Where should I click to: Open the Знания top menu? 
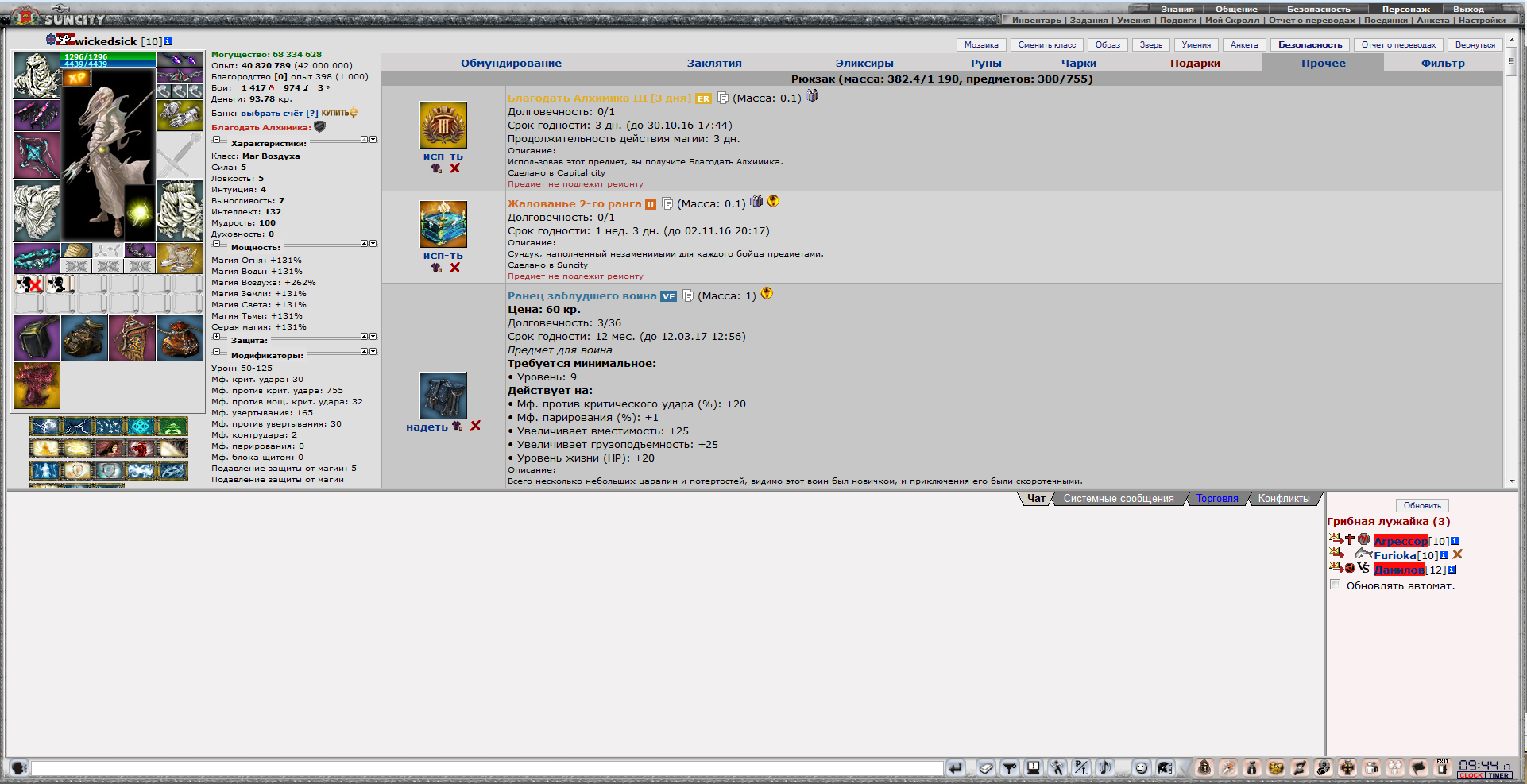1177,10
